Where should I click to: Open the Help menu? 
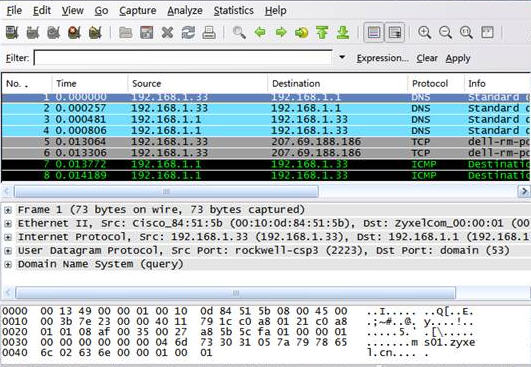(275, 11)
